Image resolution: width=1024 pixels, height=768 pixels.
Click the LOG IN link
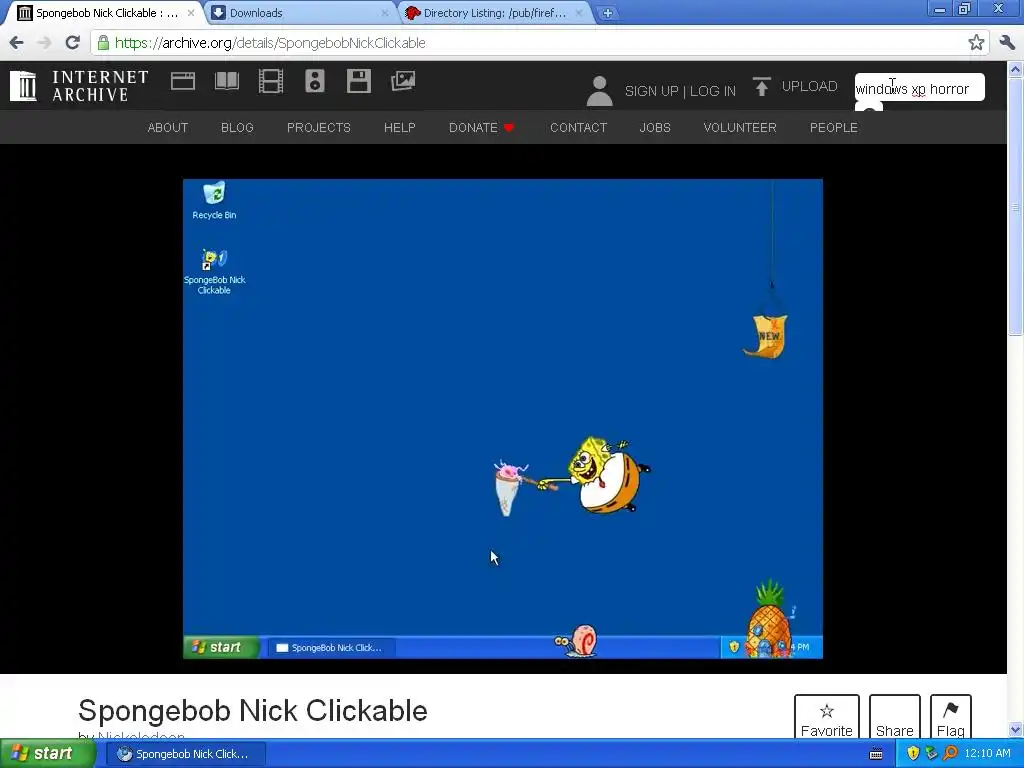(x=712, y=91)
